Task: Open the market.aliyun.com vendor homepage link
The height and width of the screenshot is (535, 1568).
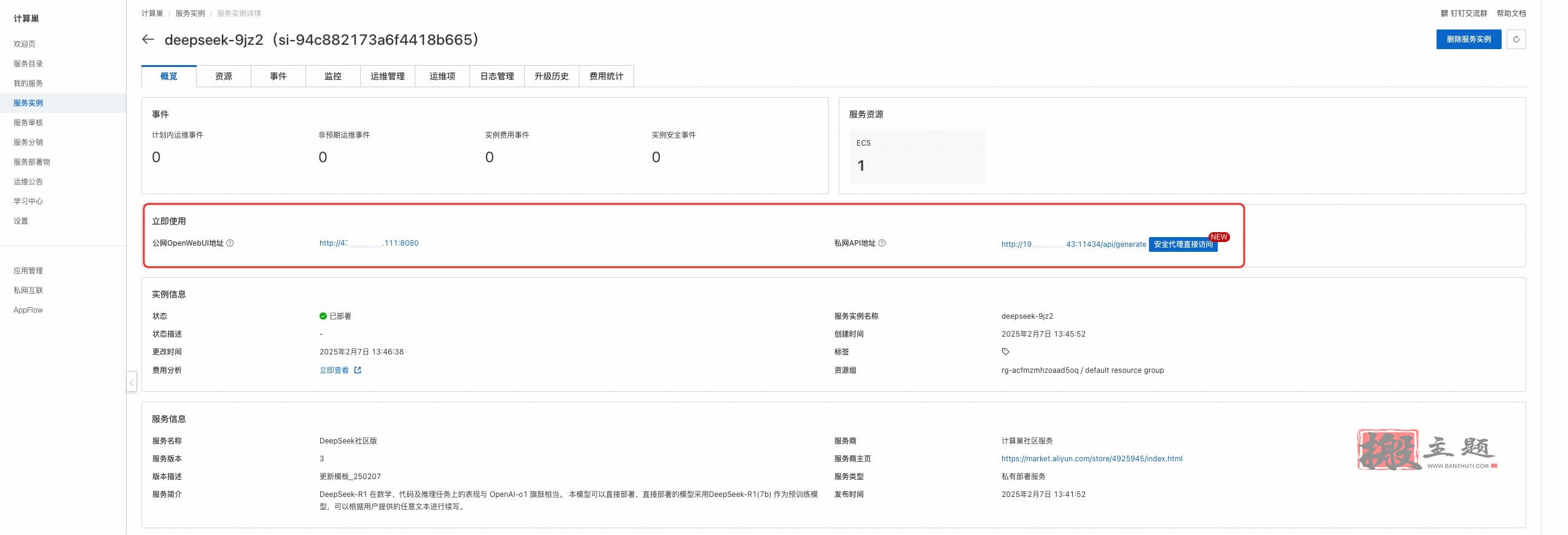Action: 1092,459
